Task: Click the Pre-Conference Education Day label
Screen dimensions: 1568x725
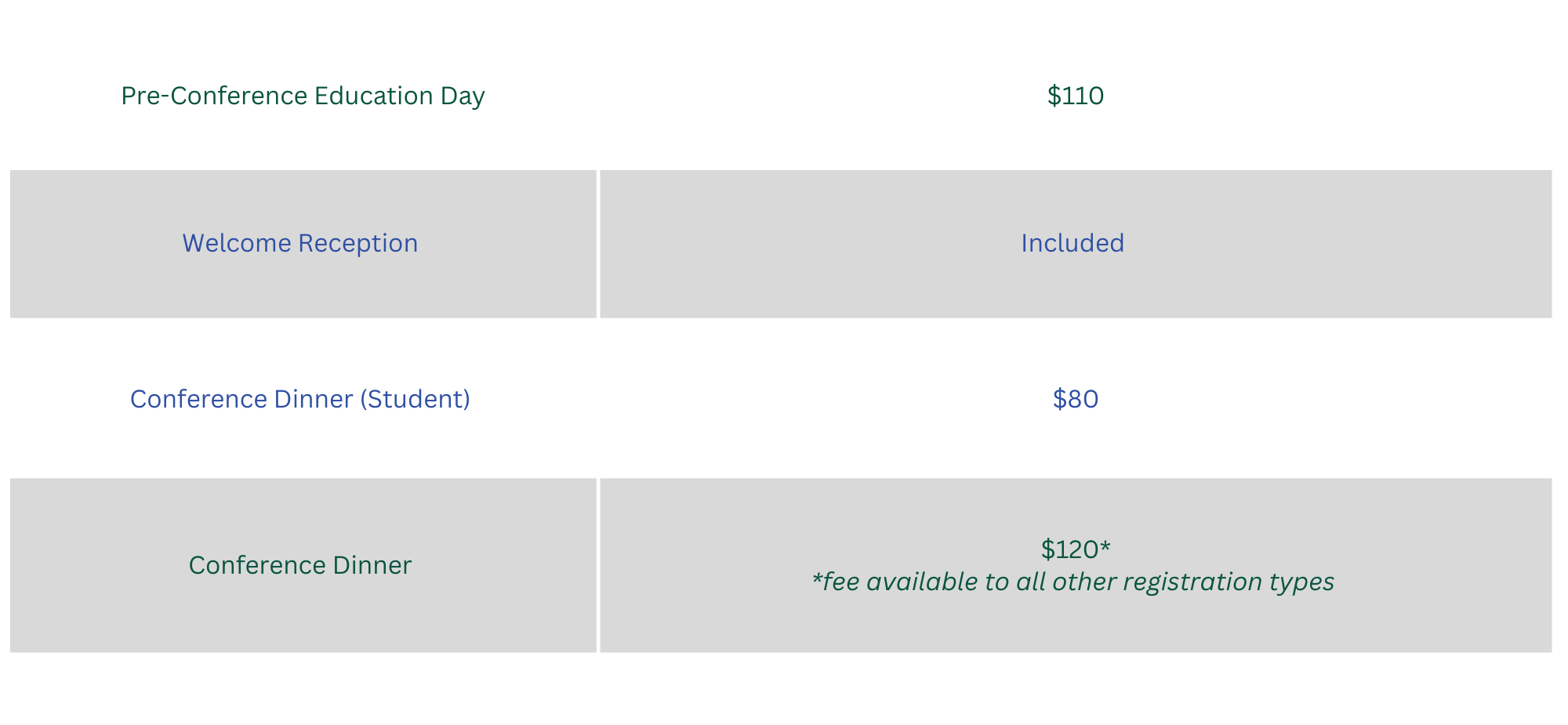Action: tap(303, 96)
